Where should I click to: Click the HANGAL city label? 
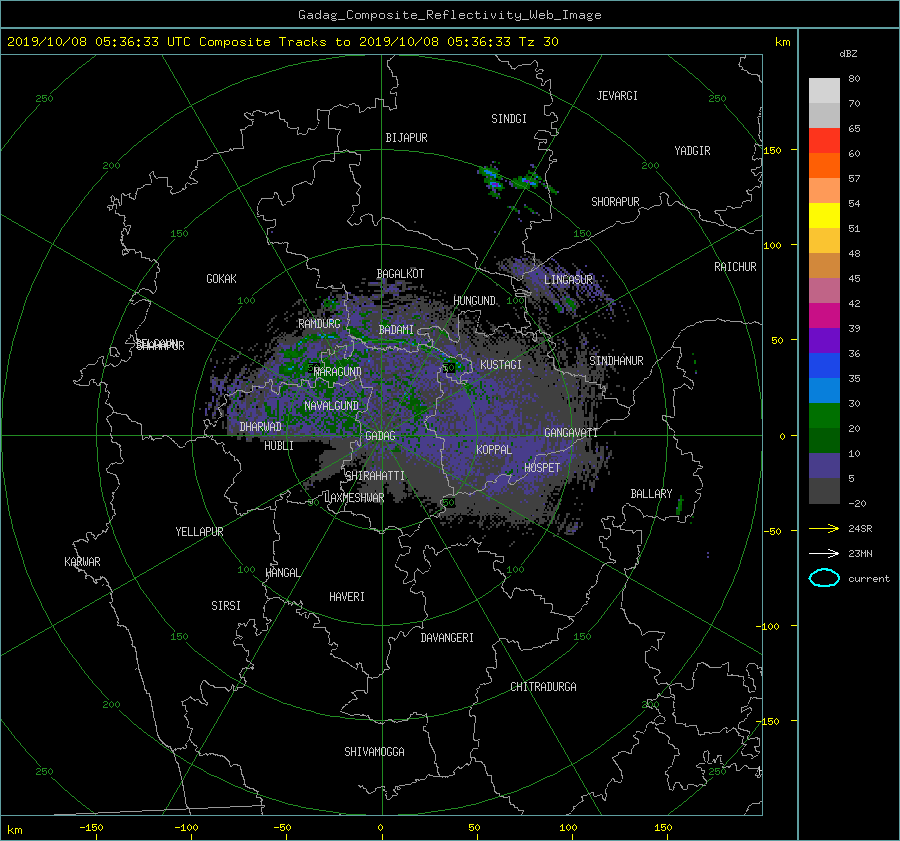coord(282,573)
